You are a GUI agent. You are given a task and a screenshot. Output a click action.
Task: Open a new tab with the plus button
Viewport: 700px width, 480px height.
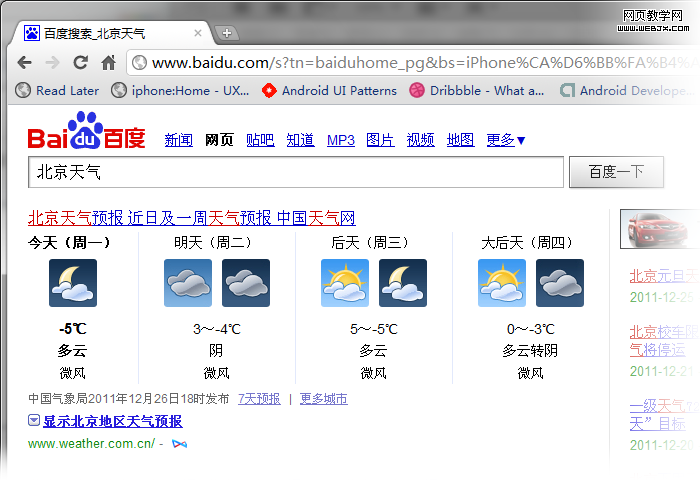[x=227, y=33]
